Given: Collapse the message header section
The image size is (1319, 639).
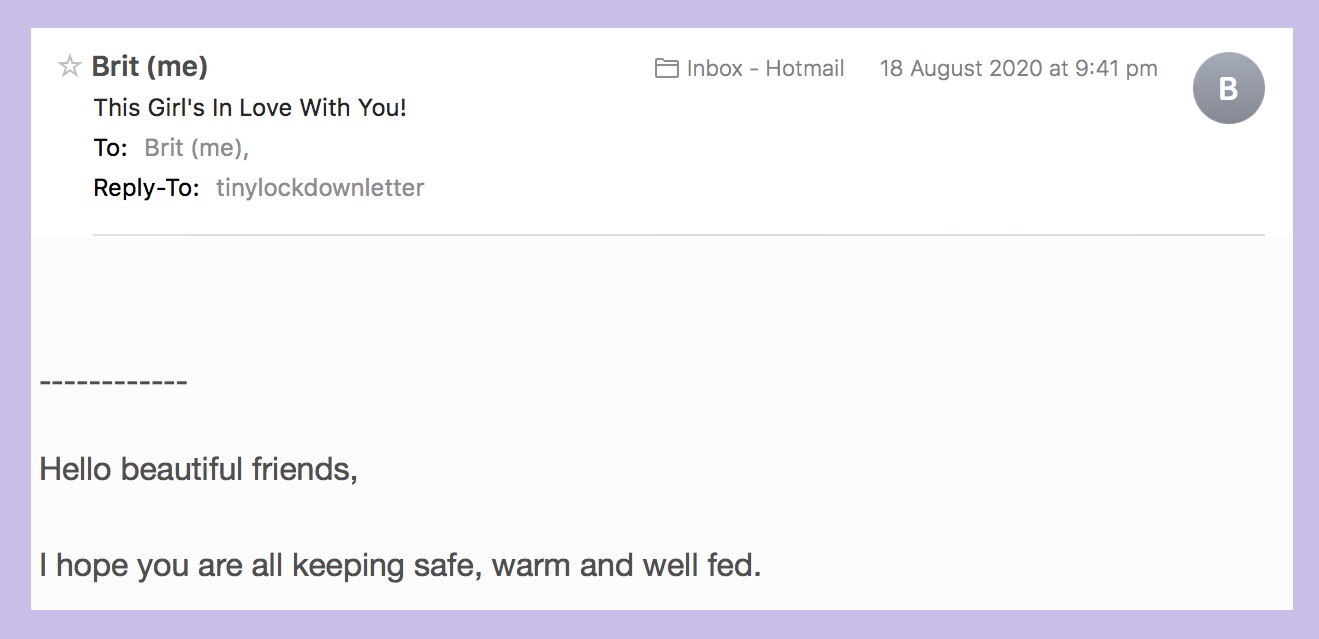Looking at the screenshot, I should [148, 66].
